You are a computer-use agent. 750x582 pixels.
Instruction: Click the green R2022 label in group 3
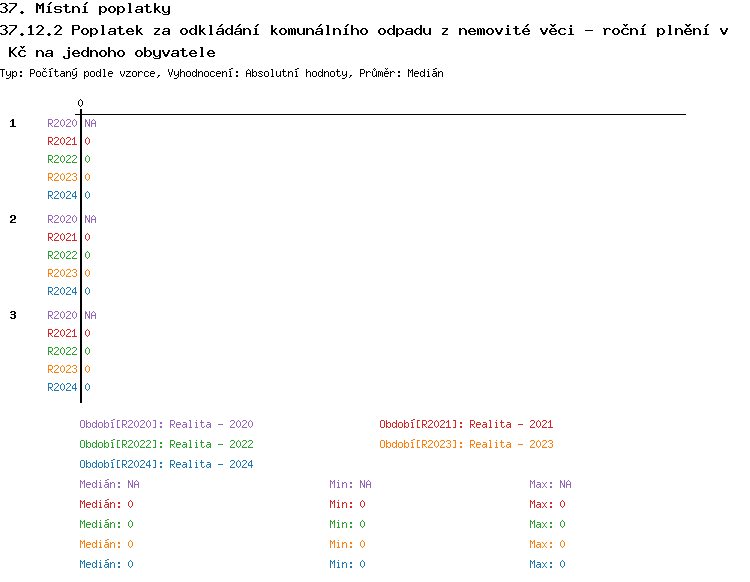point(62,351)
